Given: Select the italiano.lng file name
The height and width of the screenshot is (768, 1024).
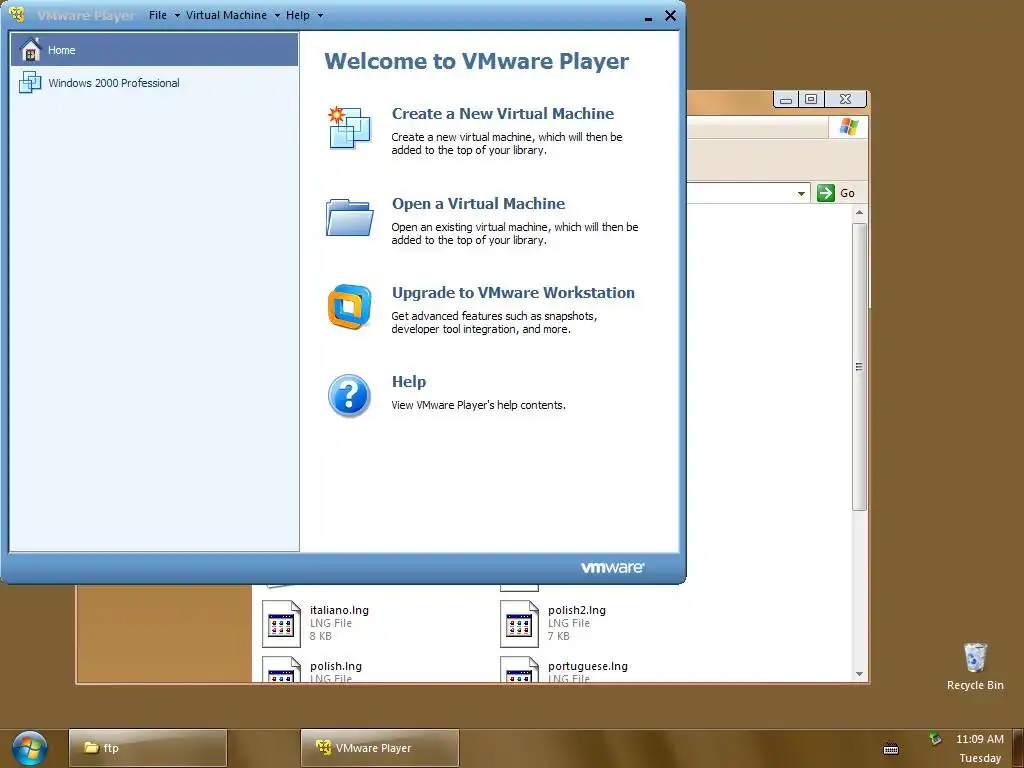Looking at the screenshot, I should point(340,611).
